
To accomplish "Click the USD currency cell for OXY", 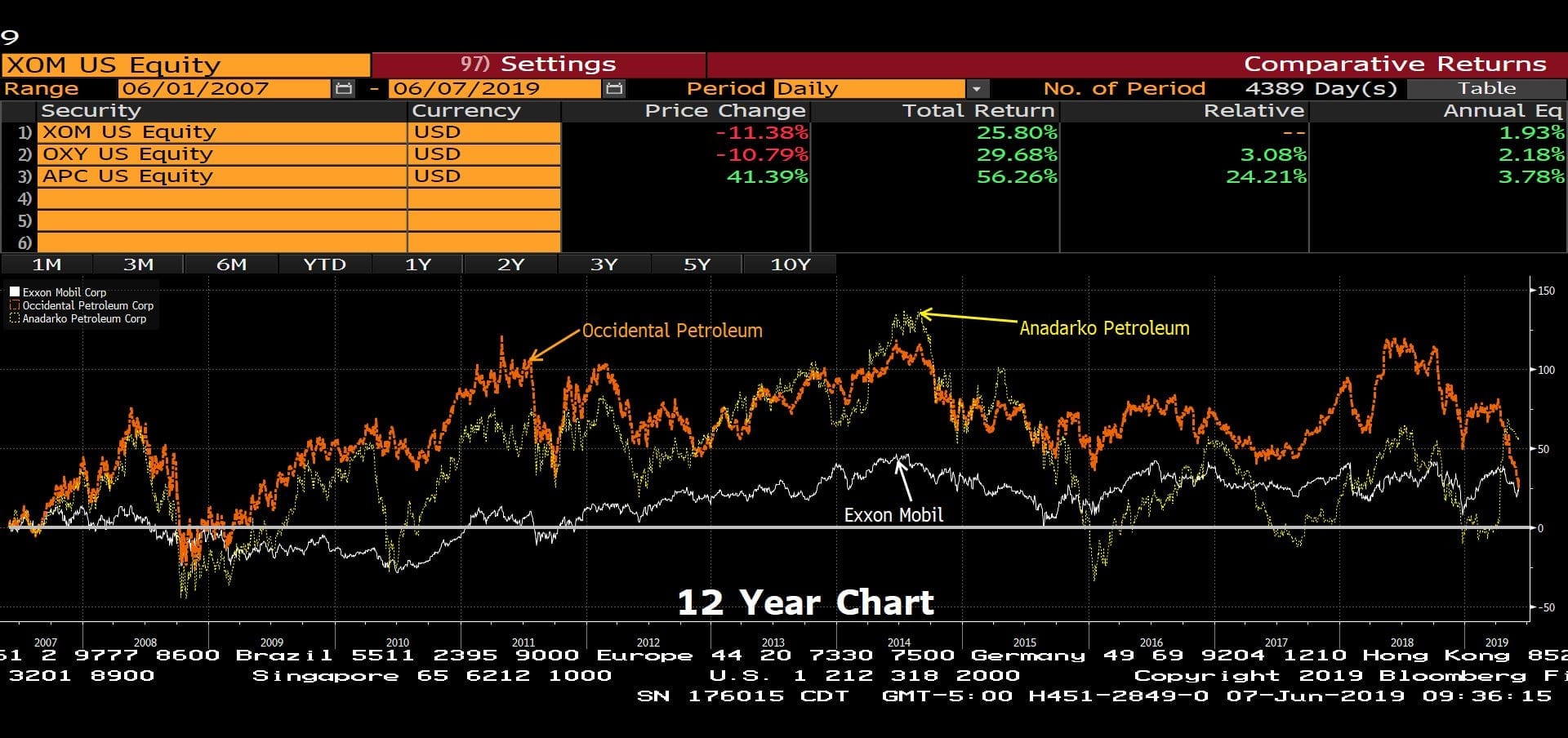I will [x=484, y=154].
